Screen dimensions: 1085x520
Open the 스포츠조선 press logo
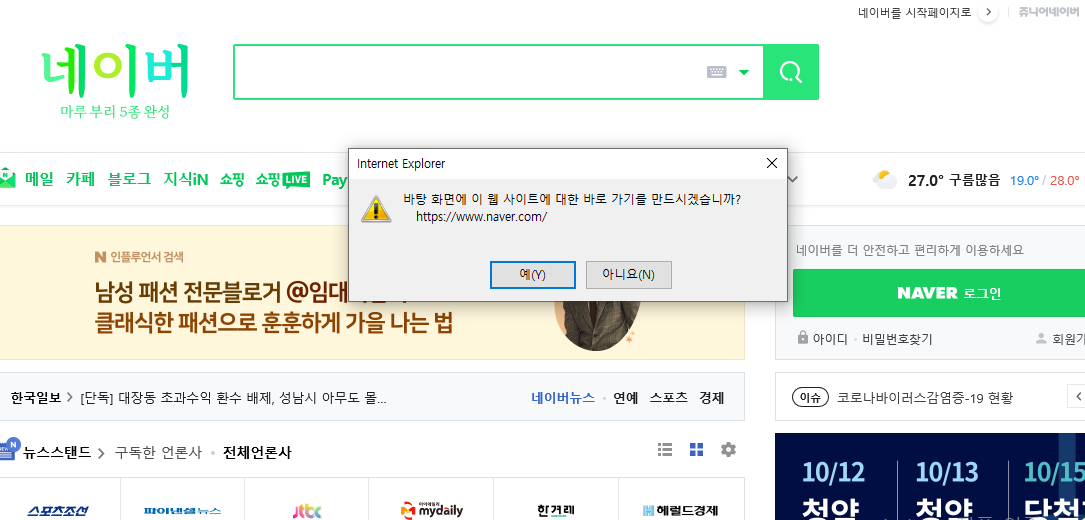click(x=59, y=511)
